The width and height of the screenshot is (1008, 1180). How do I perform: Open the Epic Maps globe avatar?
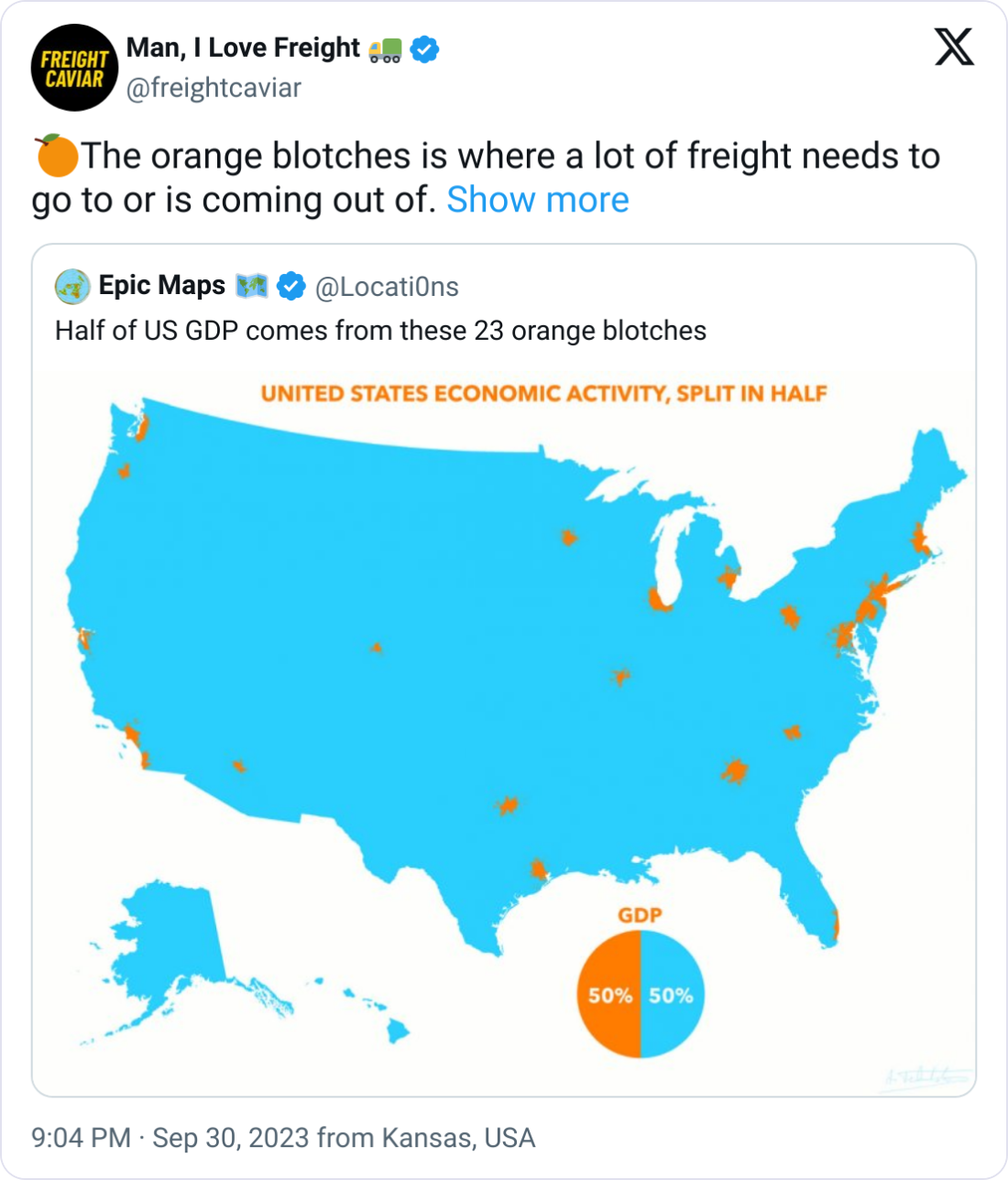72,287
